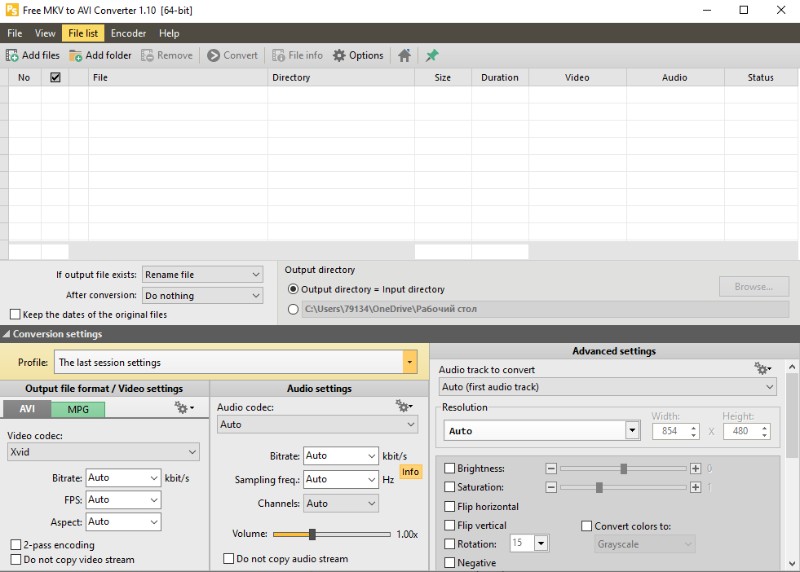Open the video settings gear menu
800x572 pixels.
[x=184, y=408]
